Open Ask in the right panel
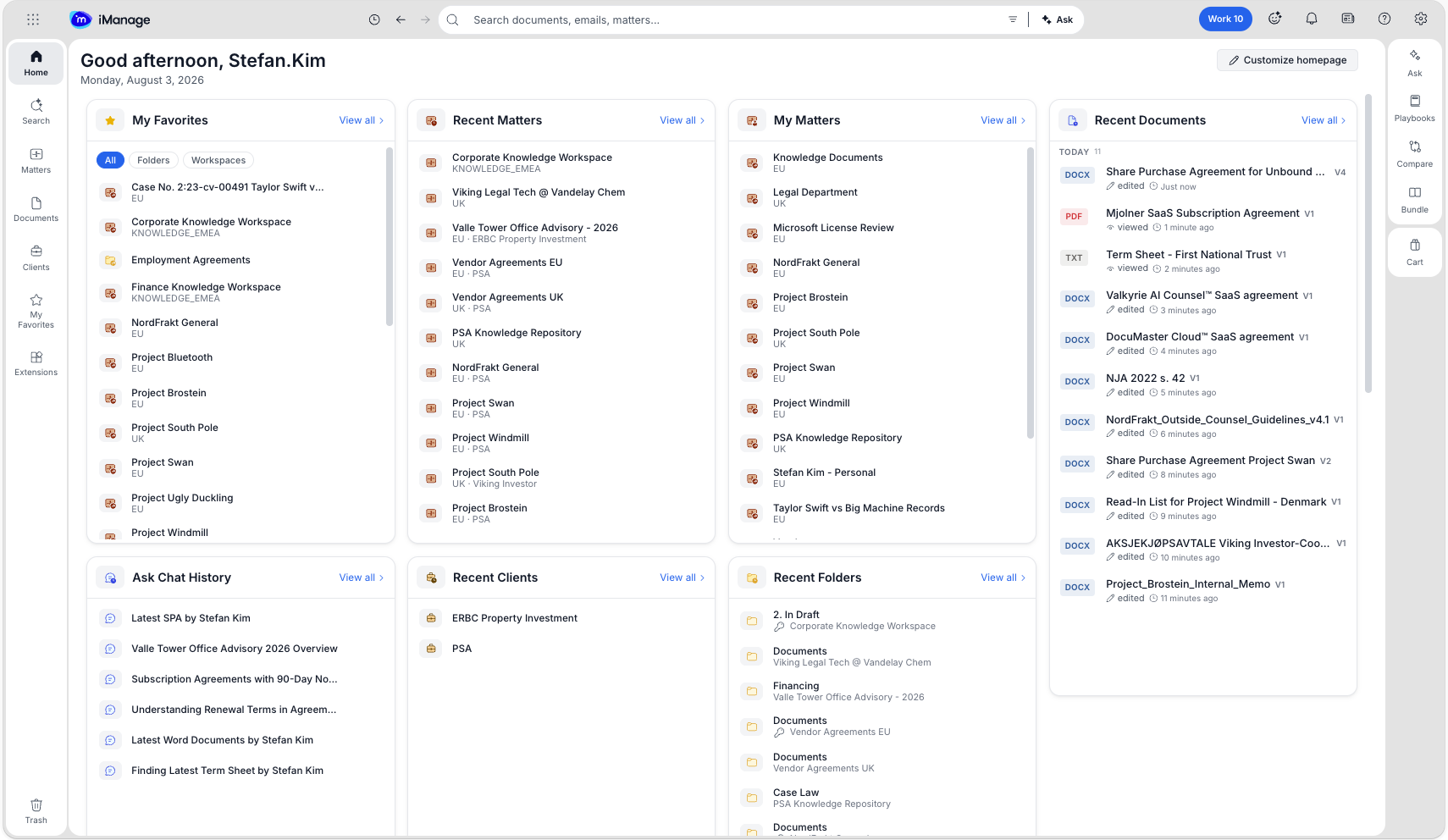 [1415, 64]
